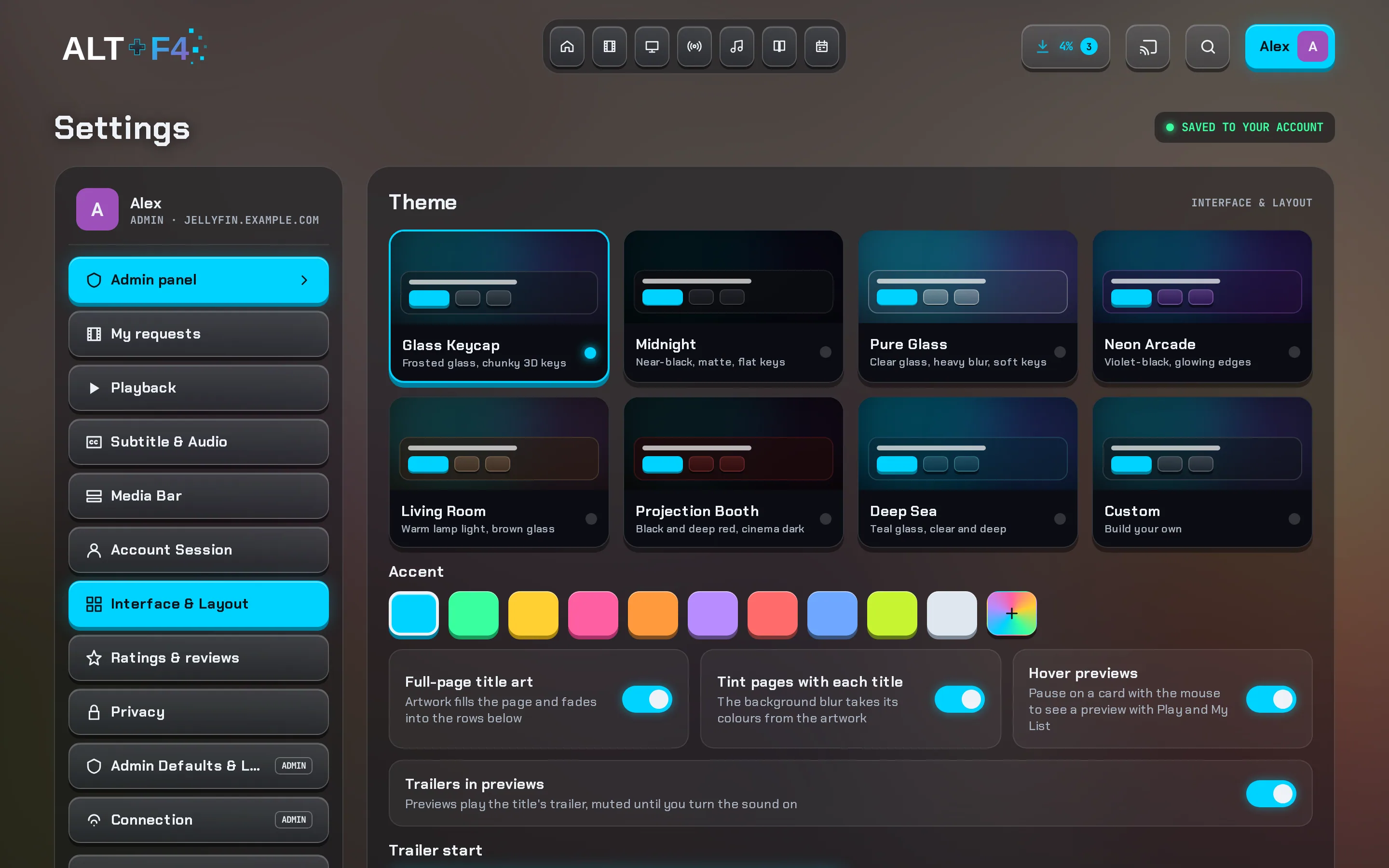Select the Glass Keycap theme
1389x868 pixels.
coord(499,306)
